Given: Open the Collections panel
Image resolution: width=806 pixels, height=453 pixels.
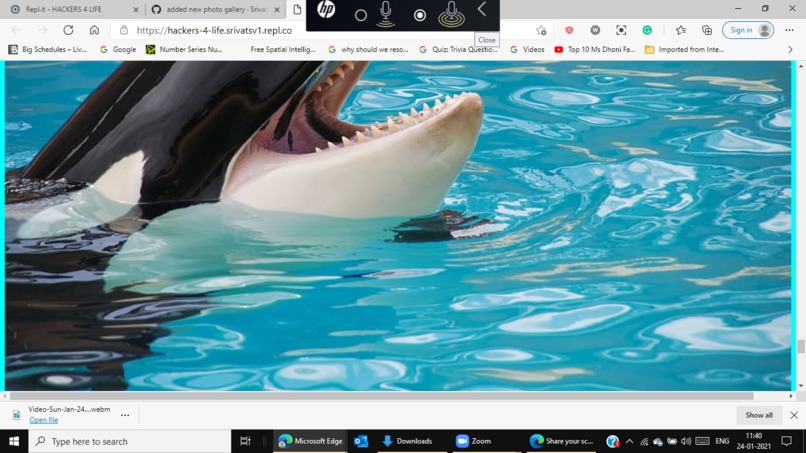Looking at the screenshot, I should [707, 30].
